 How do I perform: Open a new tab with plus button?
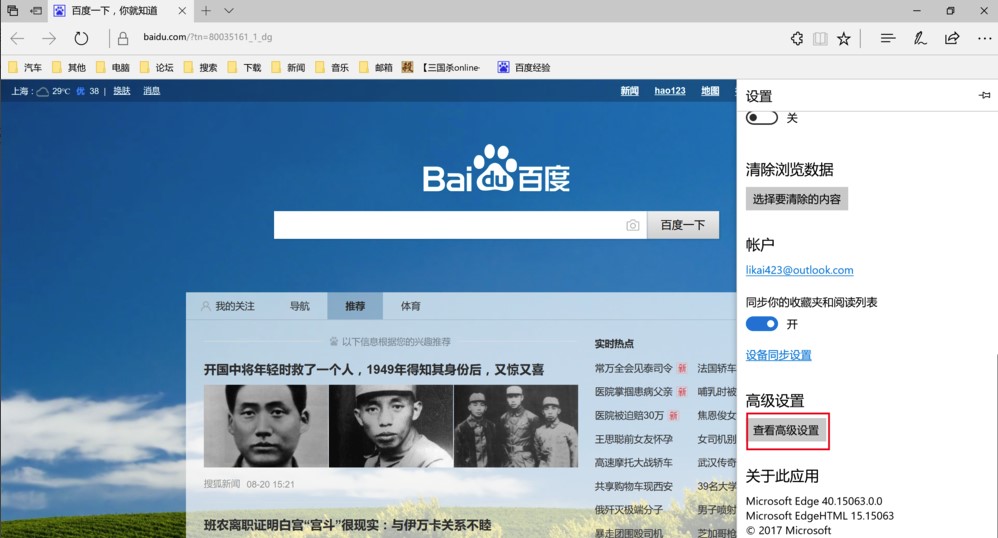click(206, 11)
